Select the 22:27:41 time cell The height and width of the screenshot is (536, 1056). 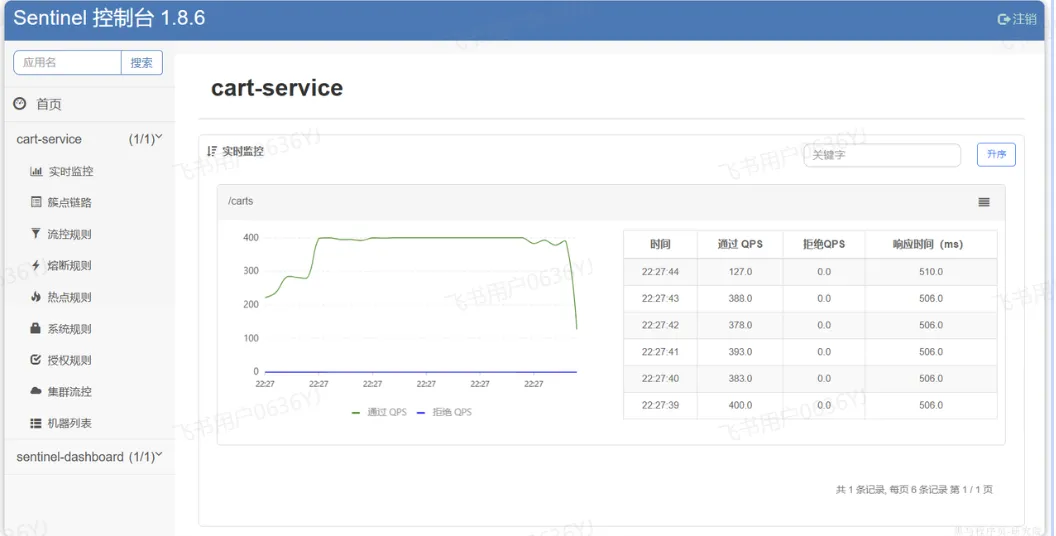coord(660,352)
